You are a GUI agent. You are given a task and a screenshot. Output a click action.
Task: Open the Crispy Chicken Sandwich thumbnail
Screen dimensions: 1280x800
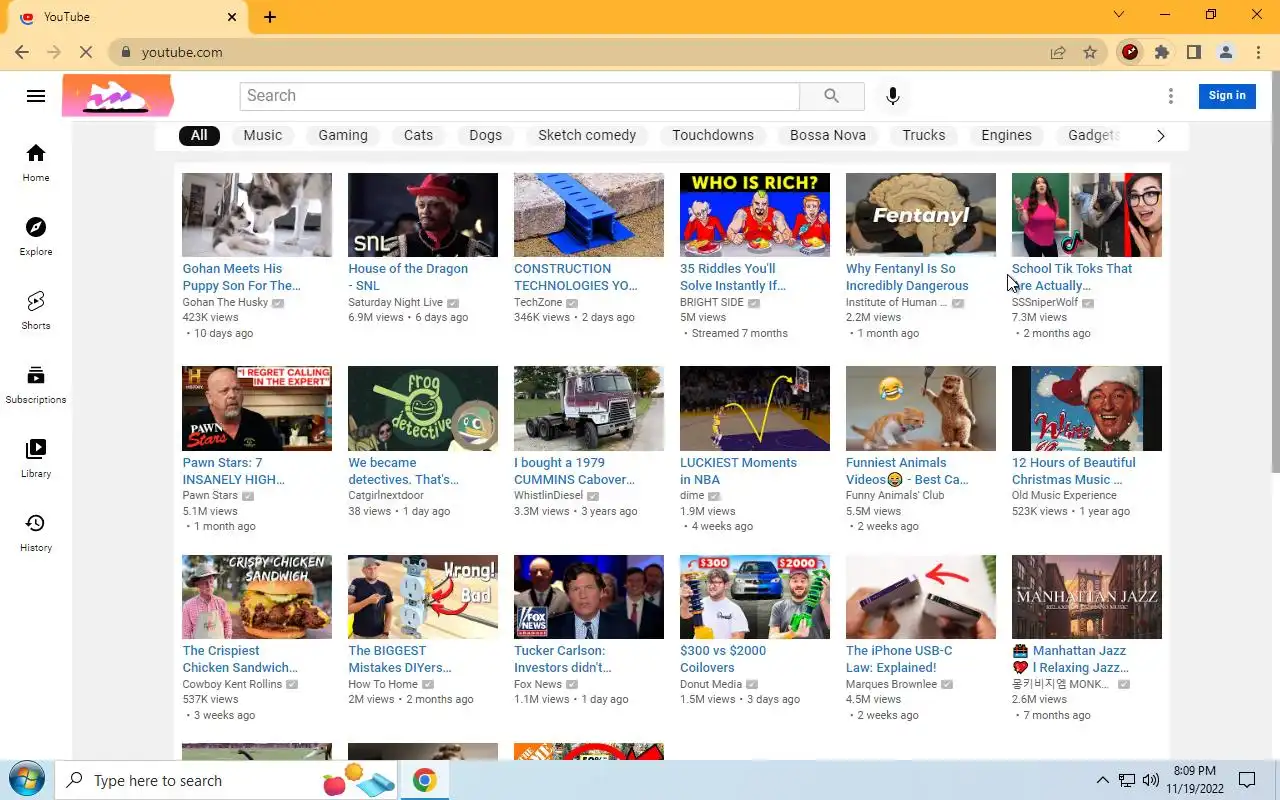[257, 597]
